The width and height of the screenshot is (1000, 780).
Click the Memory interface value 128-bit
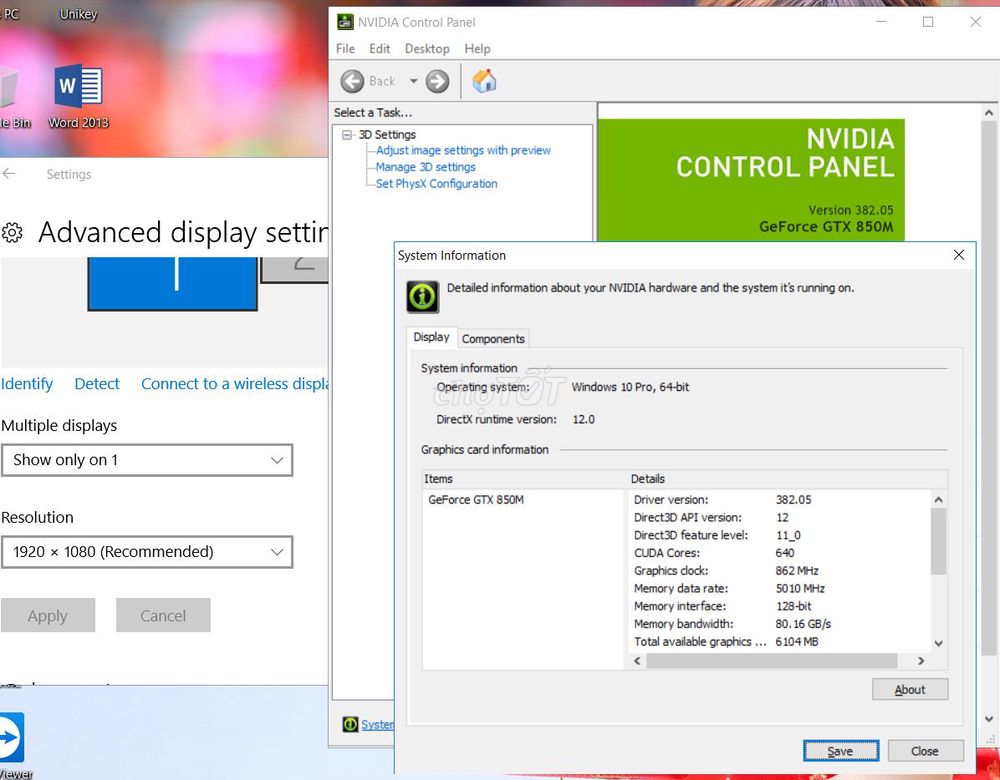[793, 606]
